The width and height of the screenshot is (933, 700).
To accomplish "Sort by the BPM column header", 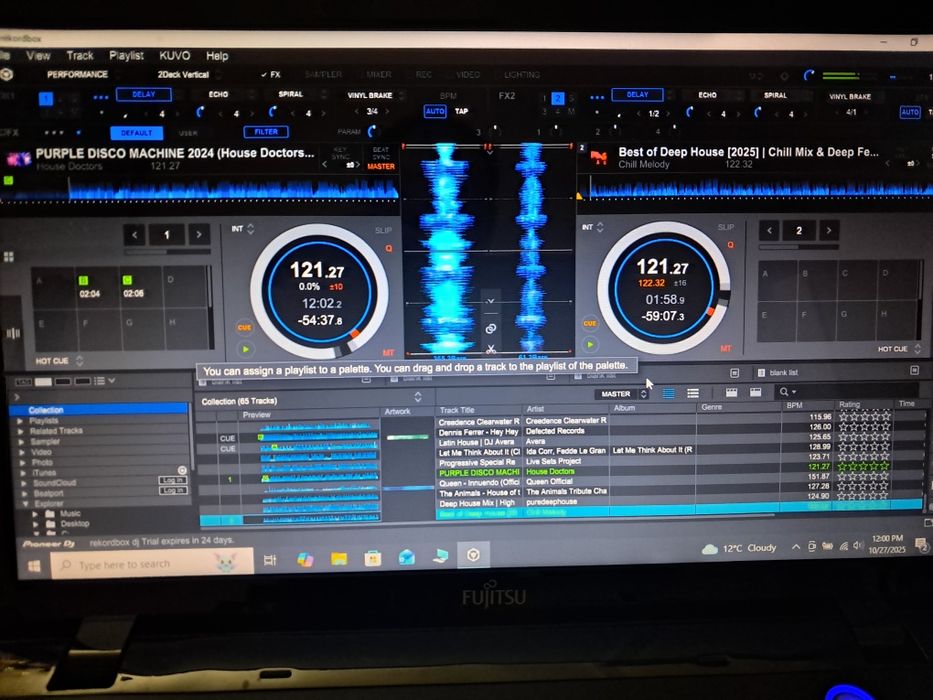I will click(x=794, y=405).
